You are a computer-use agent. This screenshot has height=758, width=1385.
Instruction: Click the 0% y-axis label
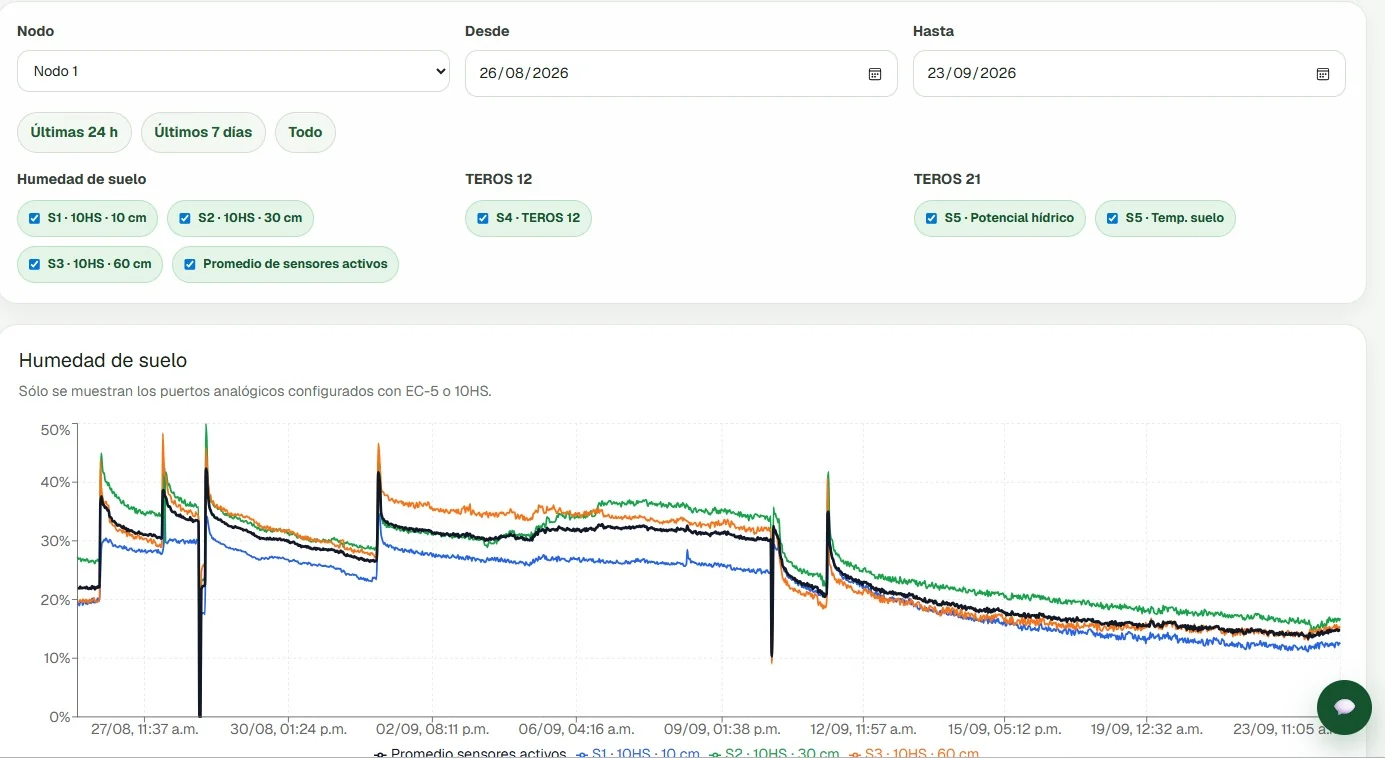[x=59, y=717]
